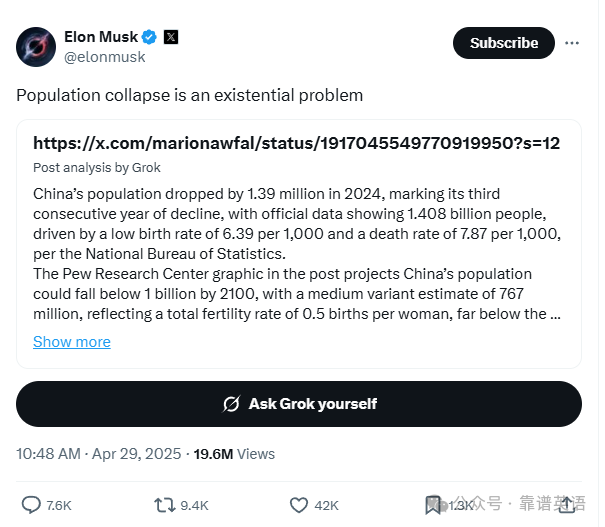The image size is (605, 527).
Task: Click the Post analysis by Grok label
Action: coord(96,168)
